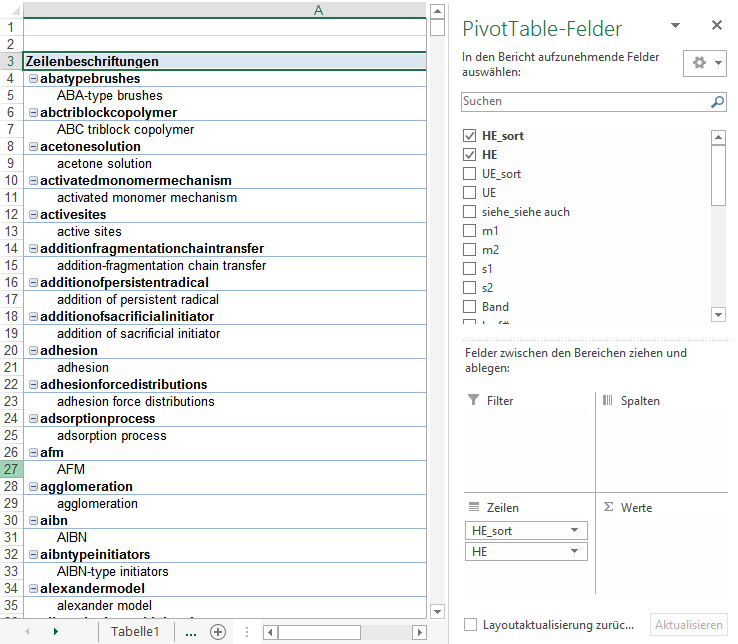Open the HE_sort dropdown in Zeilen area
Viewport: 738px width, 644px height.
tap(574, 531)
